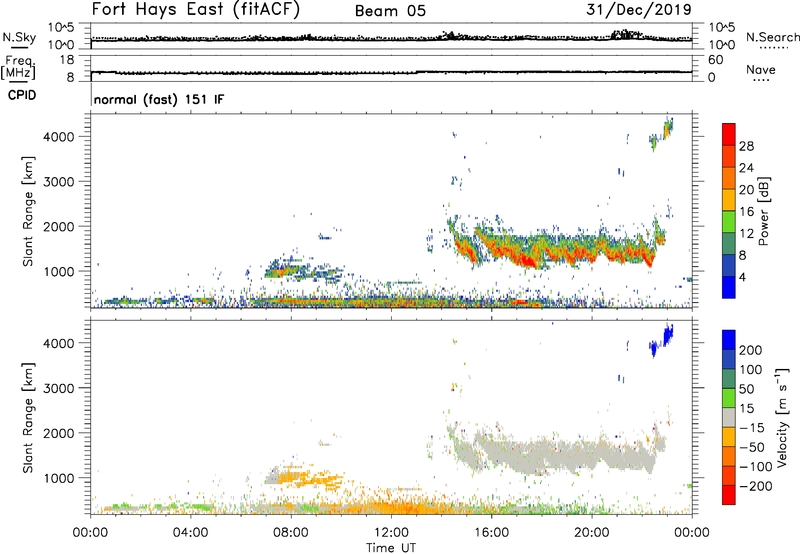Click the red bottom of velocity color bar
Viewport: 800px width, 554px height.
coord(729,495)
